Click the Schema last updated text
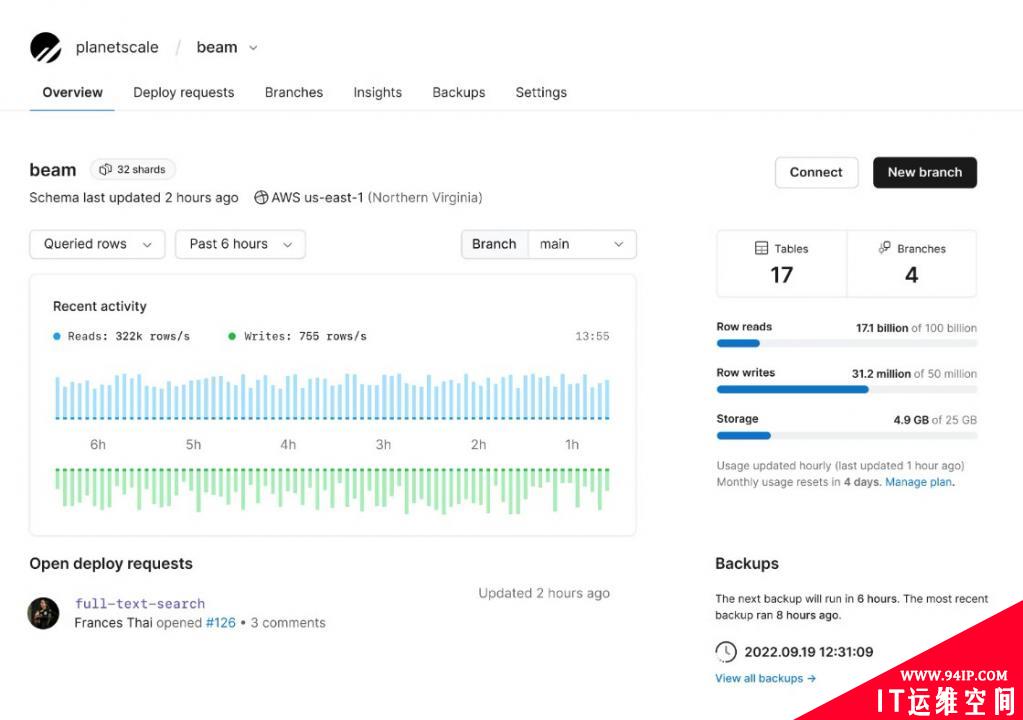 tap(134, 198)
